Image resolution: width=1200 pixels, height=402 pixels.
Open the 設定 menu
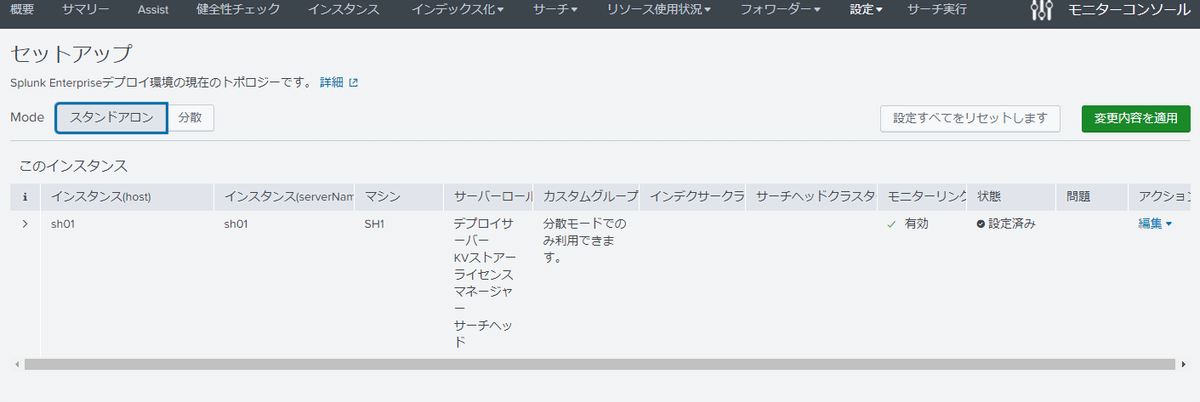866,11
